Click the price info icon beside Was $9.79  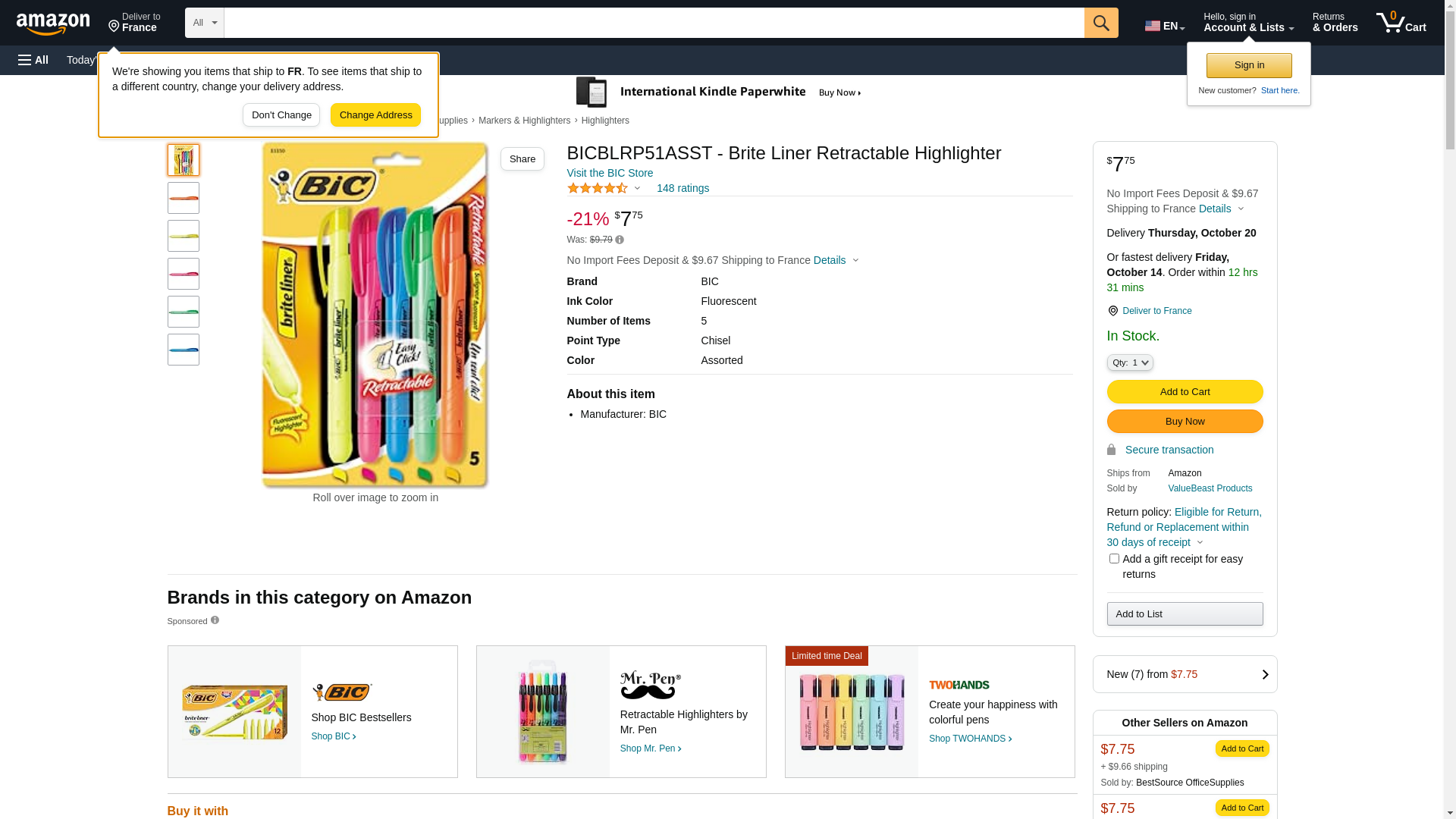pos(620,240)
